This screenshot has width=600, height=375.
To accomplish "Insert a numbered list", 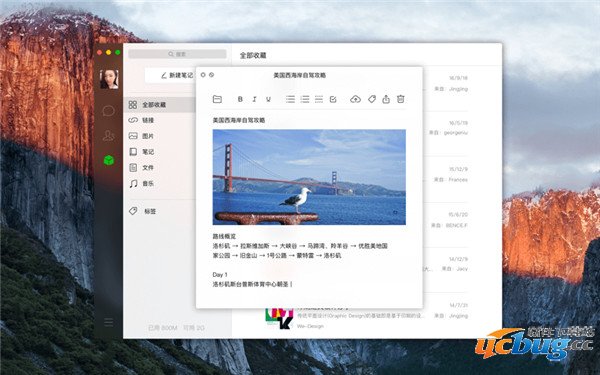I will (x=305, y=99).
